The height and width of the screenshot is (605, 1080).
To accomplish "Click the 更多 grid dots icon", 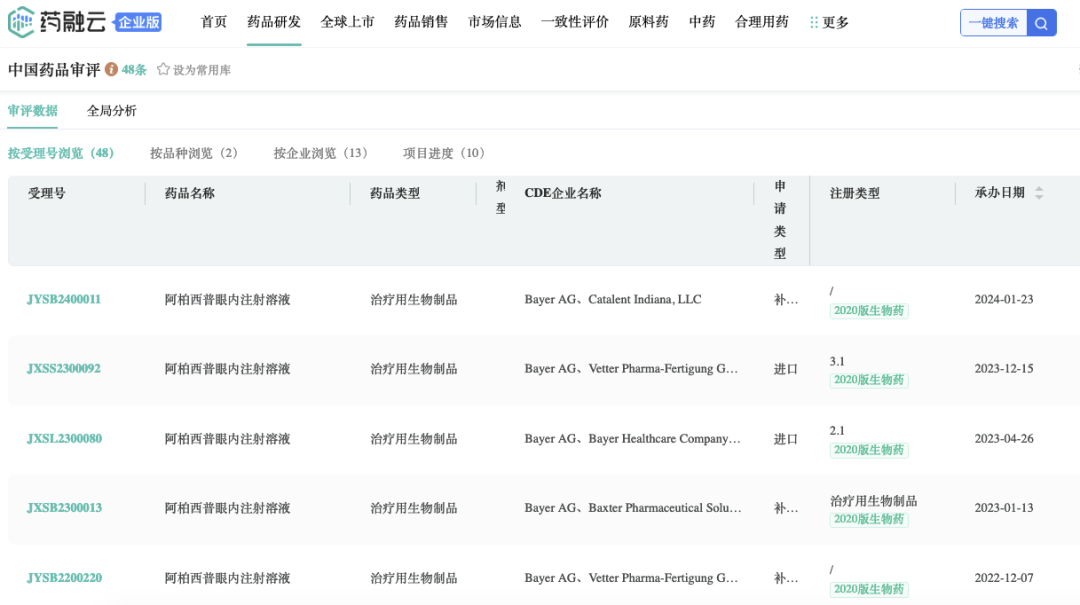I will (x=814, y=23).
